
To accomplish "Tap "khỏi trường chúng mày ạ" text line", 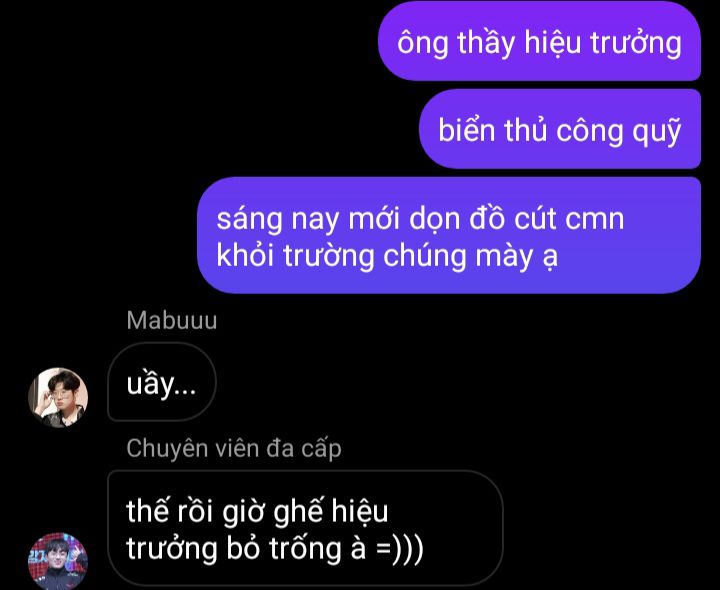I will pyautogui.click(x=387, y=256).
